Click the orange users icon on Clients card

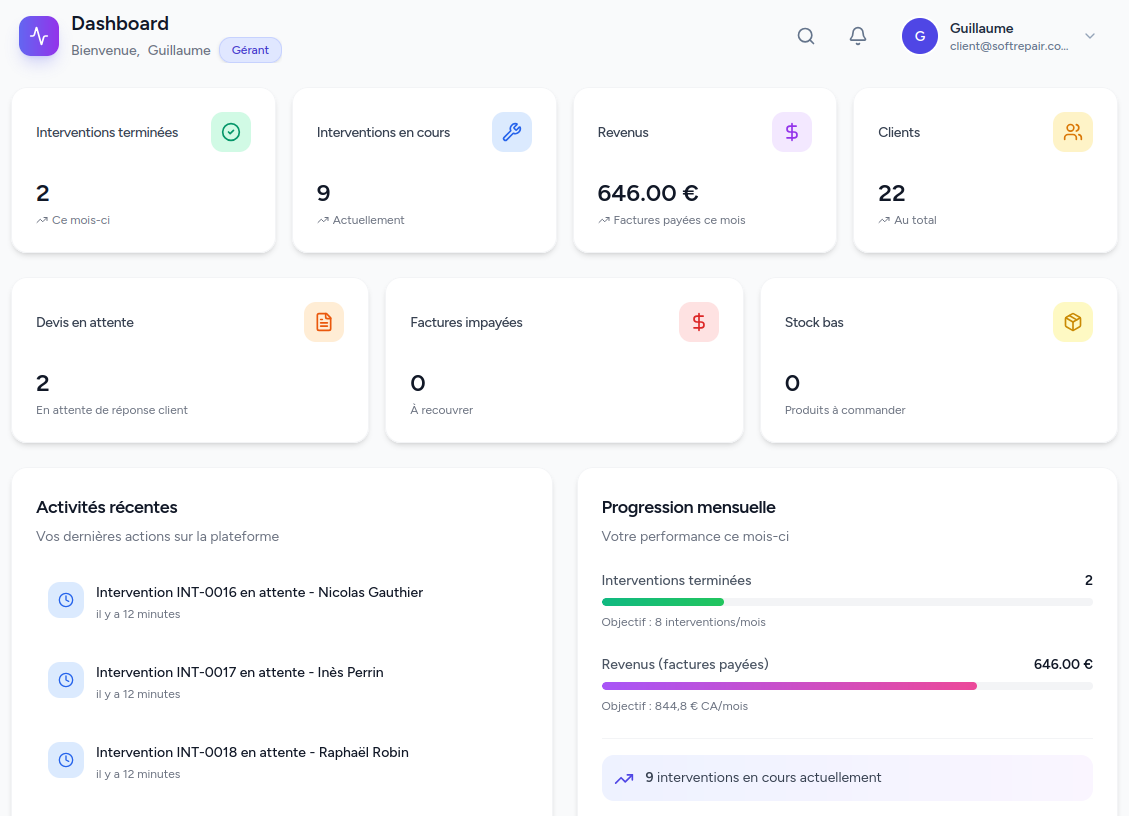(1073, 132)
